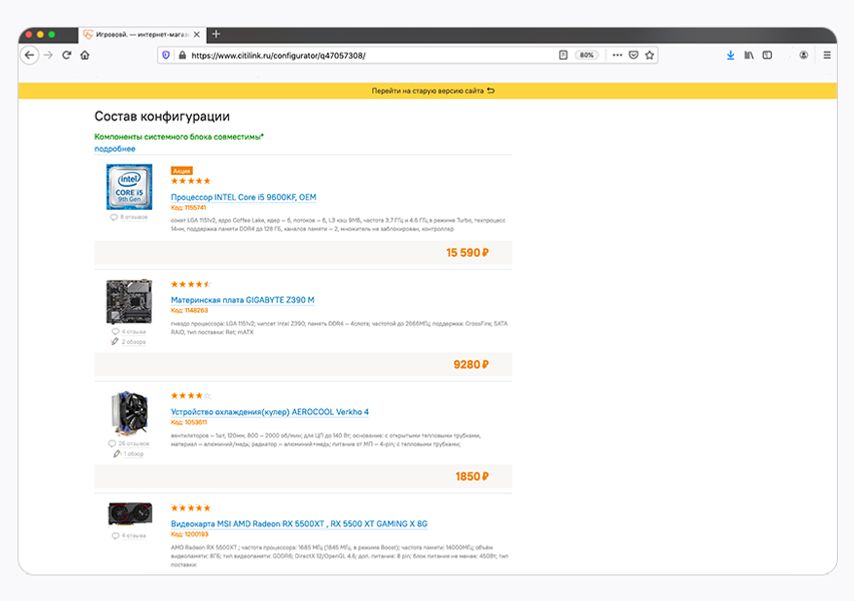Image resolution: width=854 pixels, height=601 pixels.
Task: Open reviews under the Intel processor image
Action: tap(129, 217)
